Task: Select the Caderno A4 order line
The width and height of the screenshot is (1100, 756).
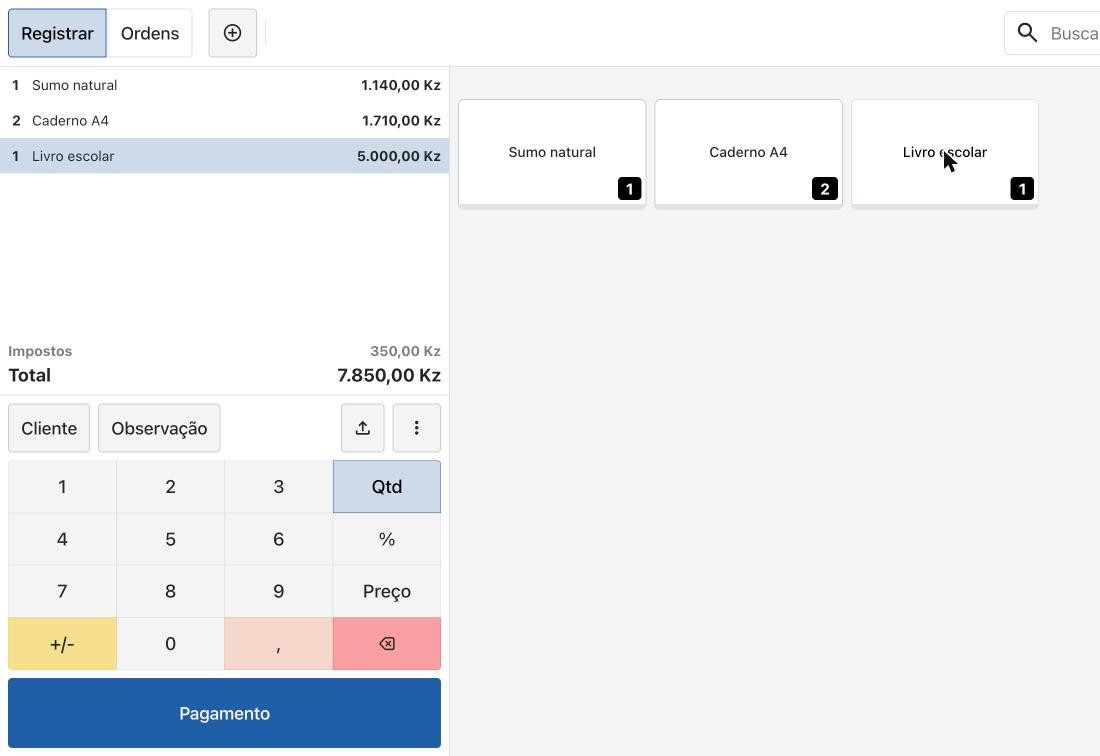Action: coord(224,121)
